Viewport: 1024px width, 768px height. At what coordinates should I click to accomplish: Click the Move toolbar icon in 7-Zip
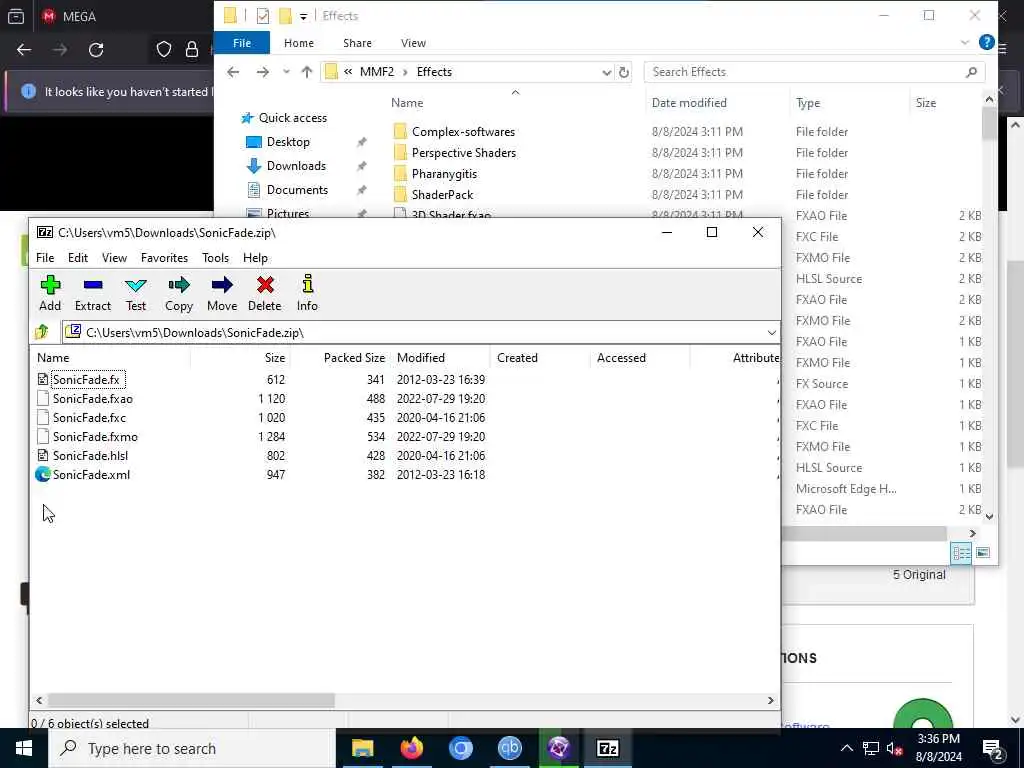coord(222,293)
